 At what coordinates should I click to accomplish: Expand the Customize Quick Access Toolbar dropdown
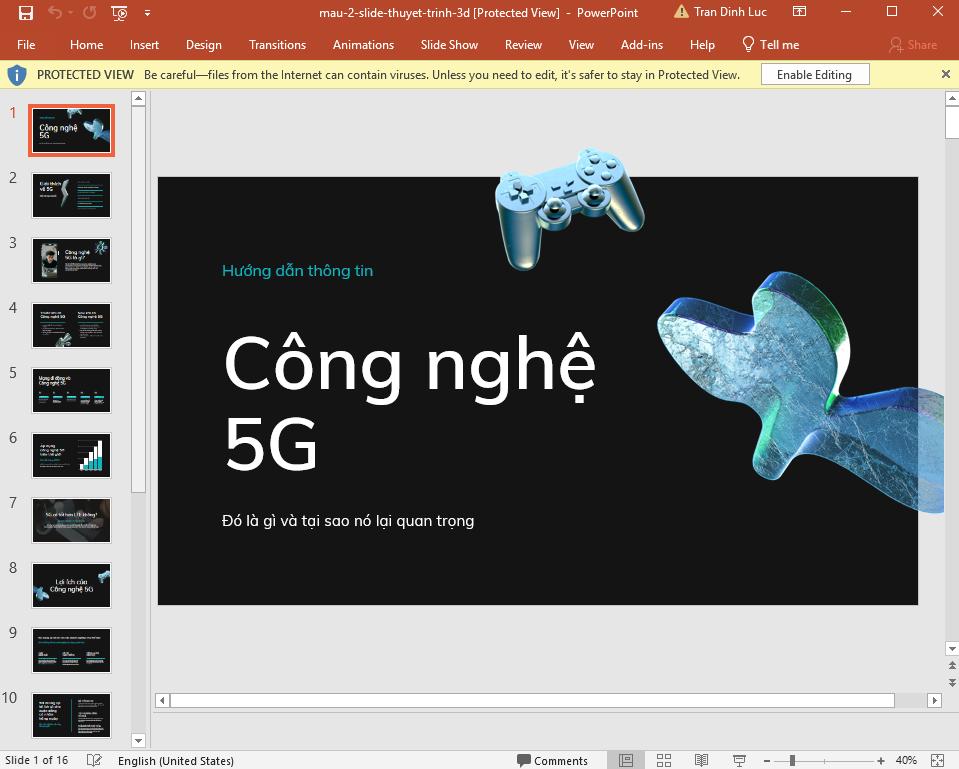[x=147, y=13]
